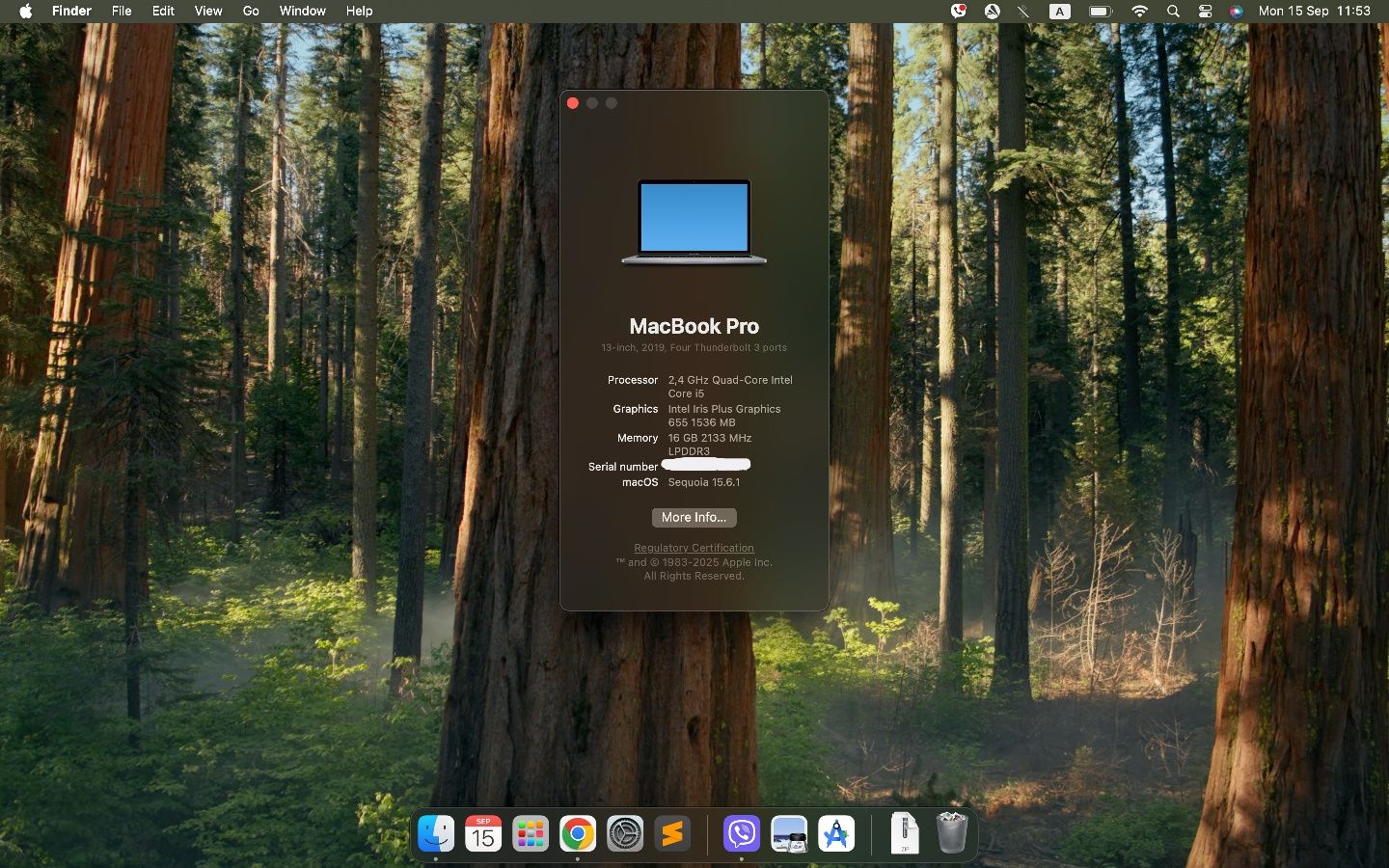The image size is (1389, 868).
Task: Open Calendar from the Dock
Action: pos(483,833)
